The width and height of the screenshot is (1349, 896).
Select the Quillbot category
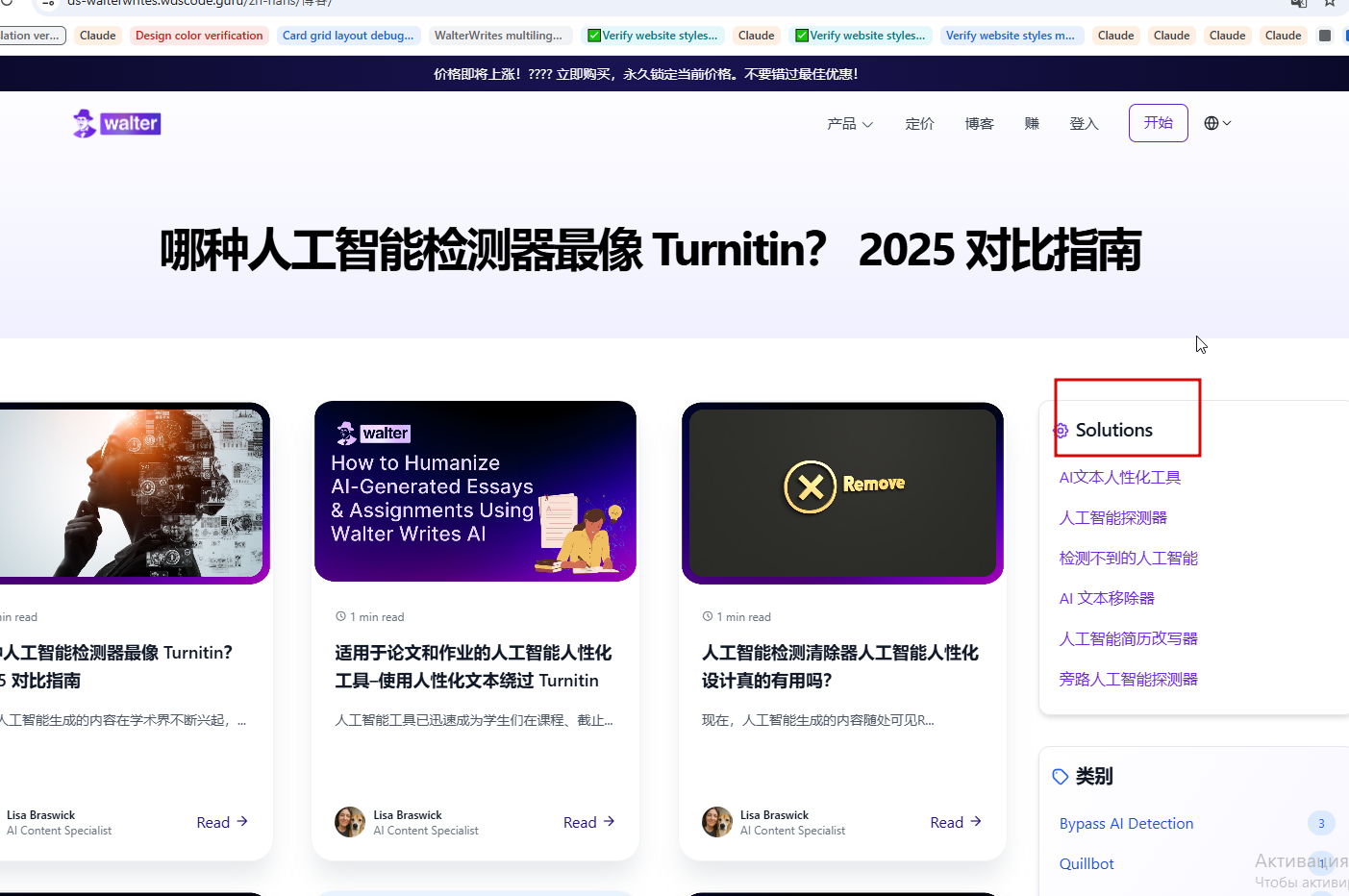coord(1087,864)
